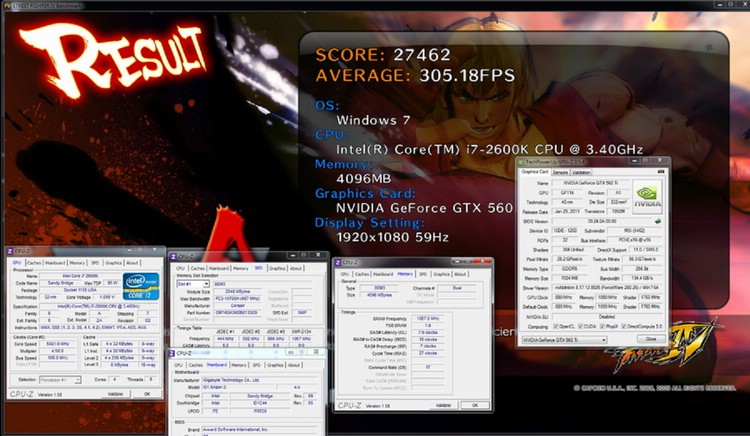Open the Slot #1 dropdown in SPD window
The height and width of the screenshot is (436, 750).
point(193,284)
